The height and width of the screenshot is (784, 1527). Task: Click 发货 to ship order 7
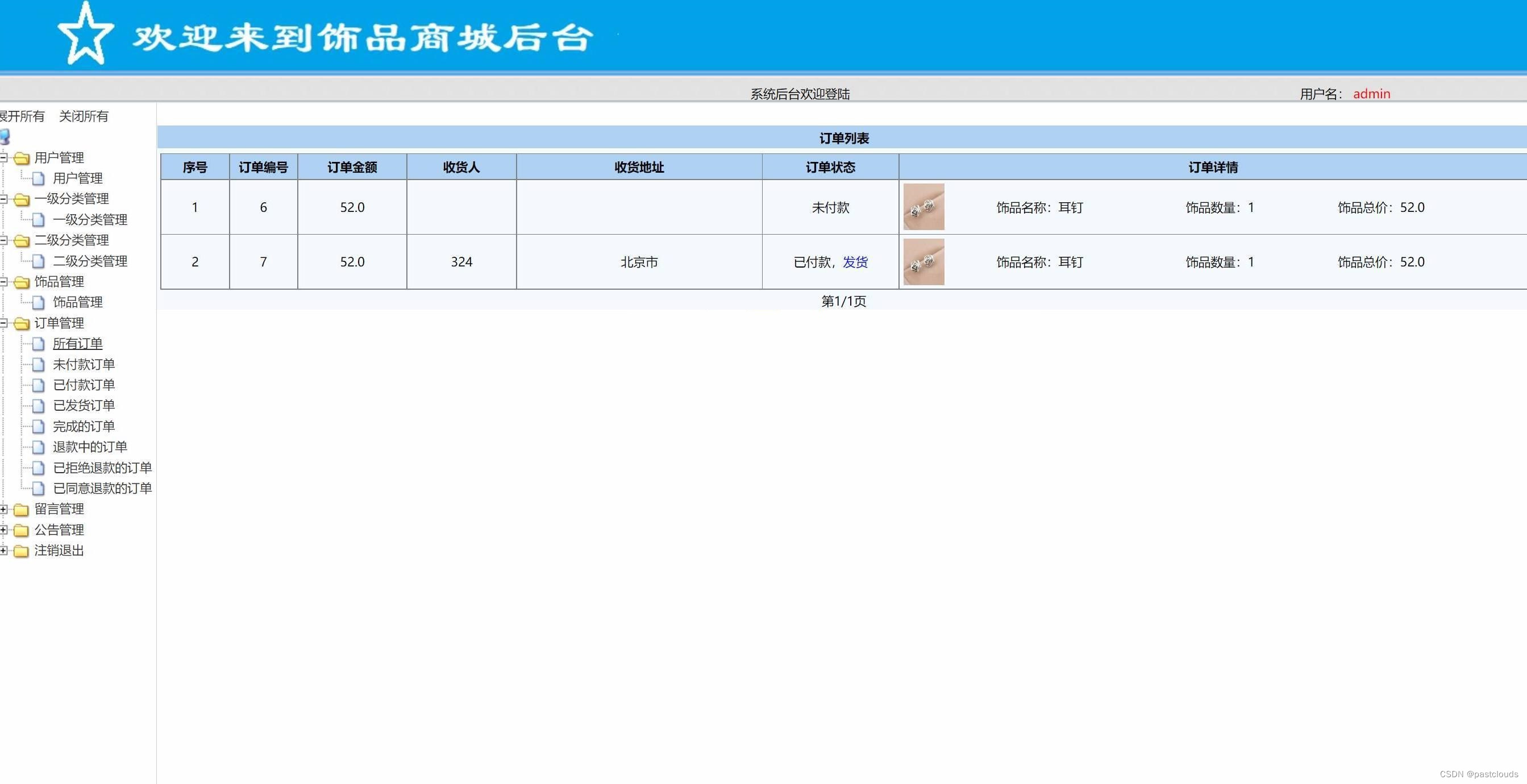click(x=856, y=262)
